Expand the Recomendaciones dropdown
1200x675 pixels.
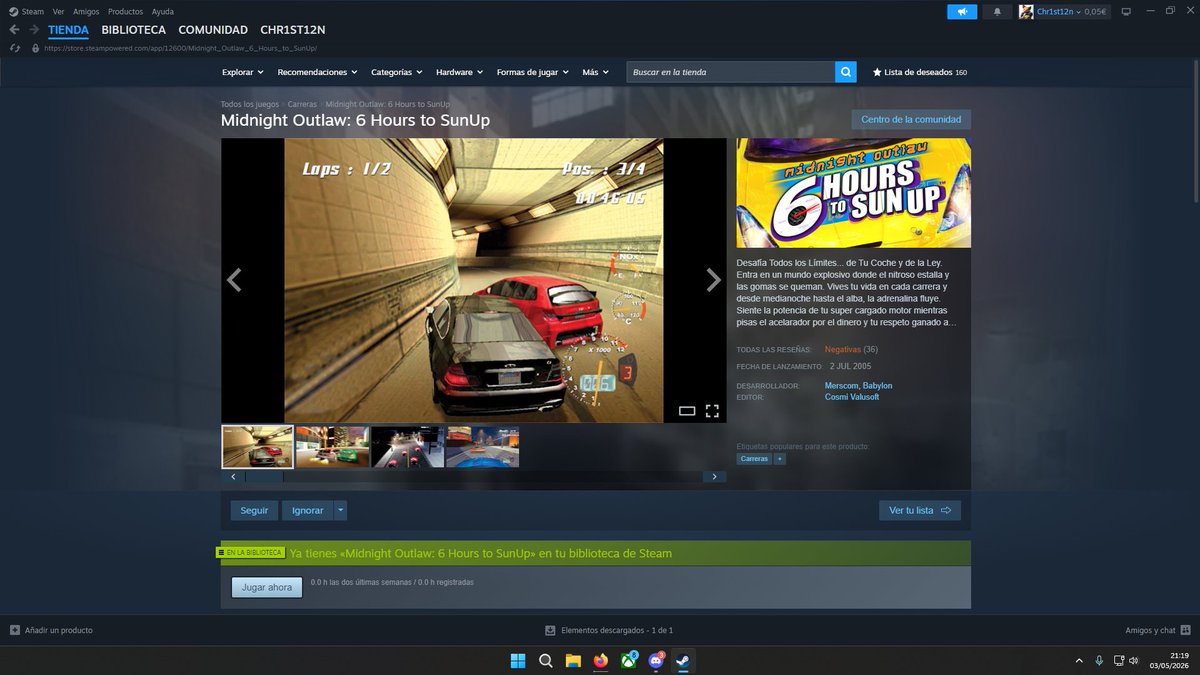[x=318, y=72]
